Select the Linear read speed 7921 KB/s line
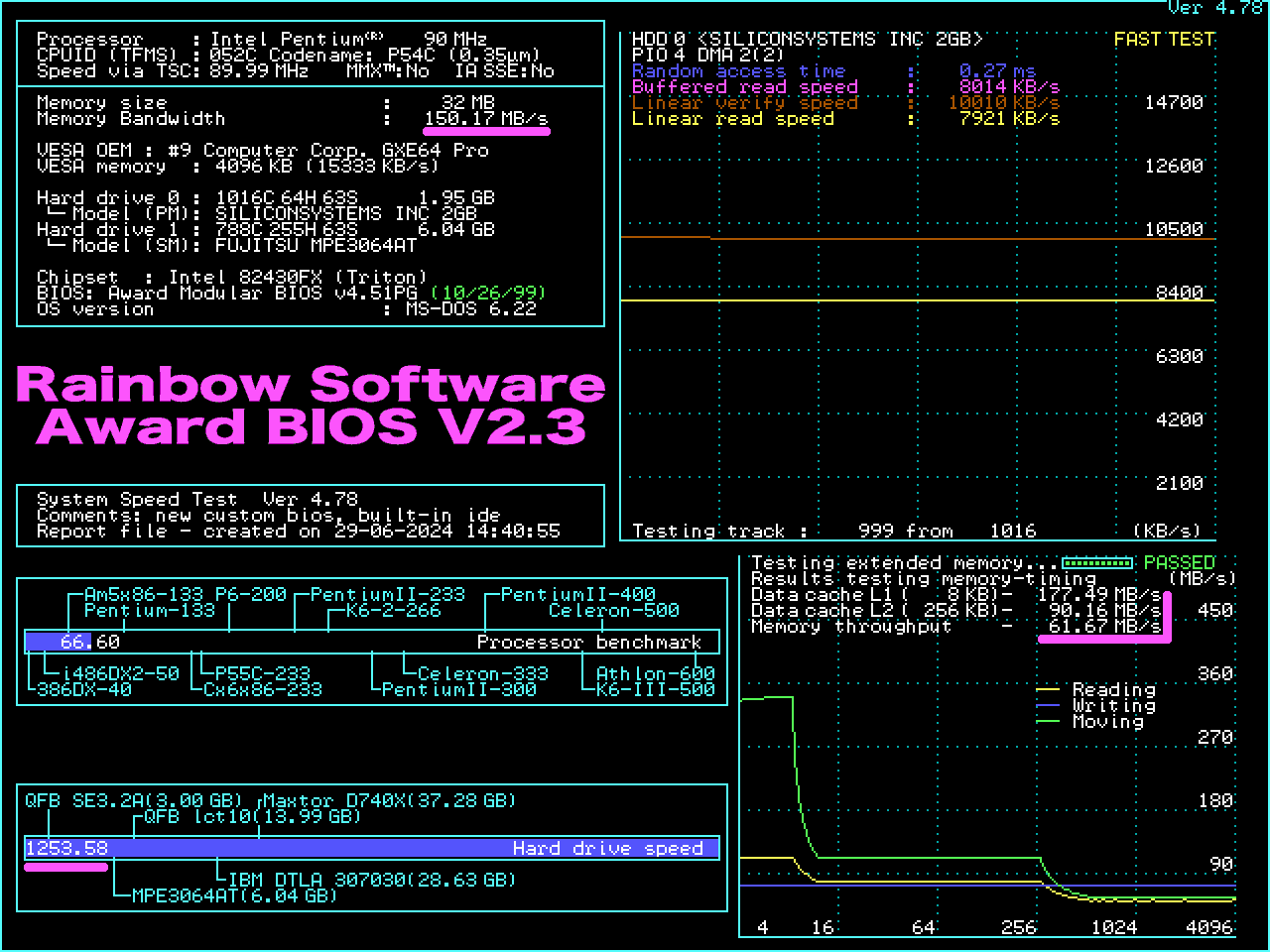1270x952 pixels. 845,119
